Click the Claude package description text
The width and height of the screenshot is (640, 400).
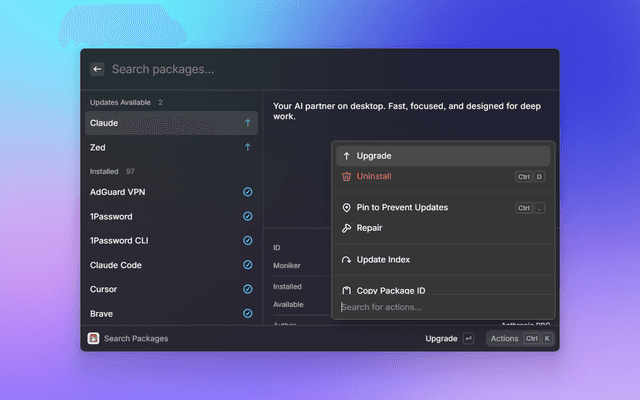[407, 111]
